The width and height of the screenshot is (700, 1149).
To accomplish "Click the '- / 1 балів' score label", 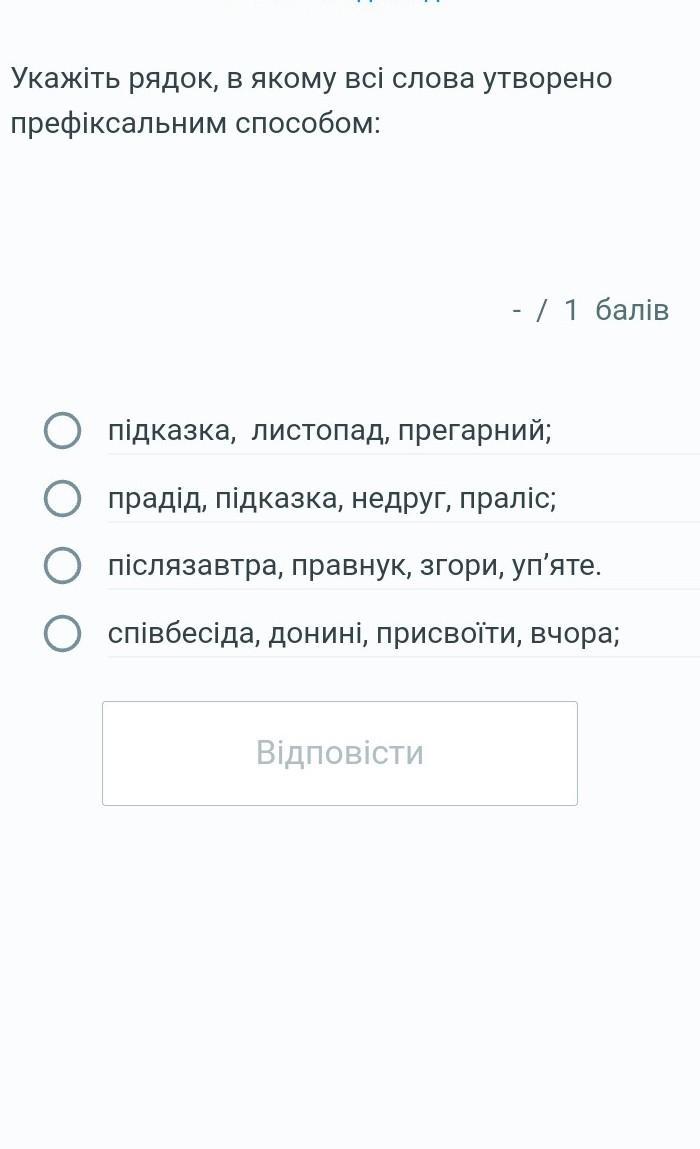I will click(590, 310).
